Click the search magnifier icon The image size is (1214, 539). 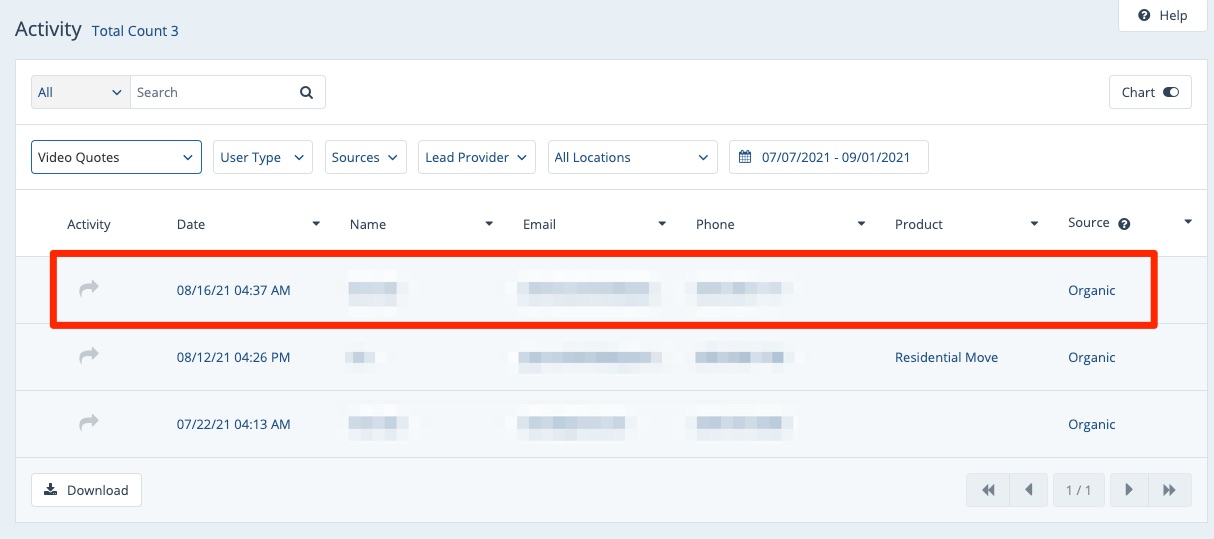306,92
